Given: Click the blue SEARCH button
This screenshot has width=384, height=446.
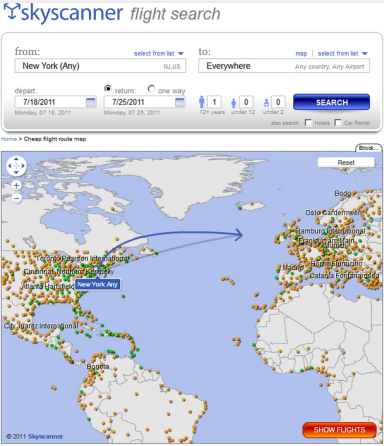Looking at the screenshot, I should point(331,102).
